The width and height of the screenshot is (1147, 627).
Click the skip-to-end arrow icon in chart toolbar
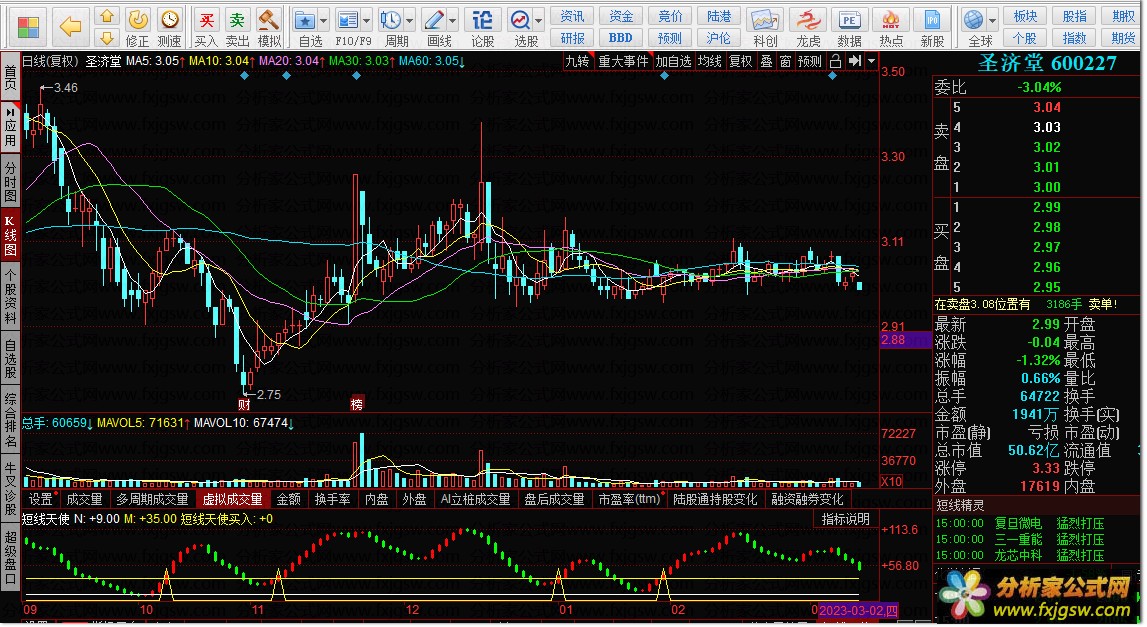click(x=854, y=61)
